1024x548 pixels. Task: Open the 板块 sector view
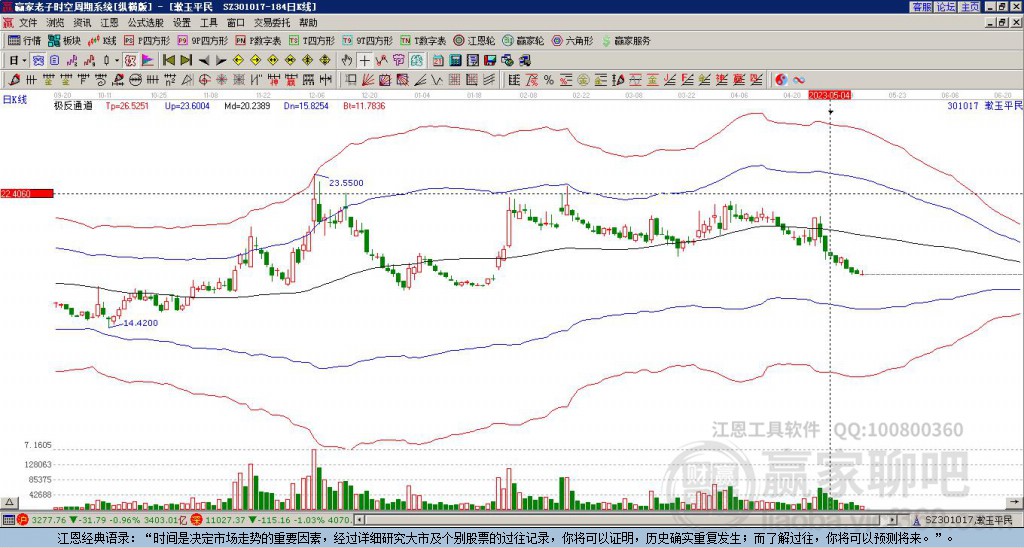tap(63, 40)
